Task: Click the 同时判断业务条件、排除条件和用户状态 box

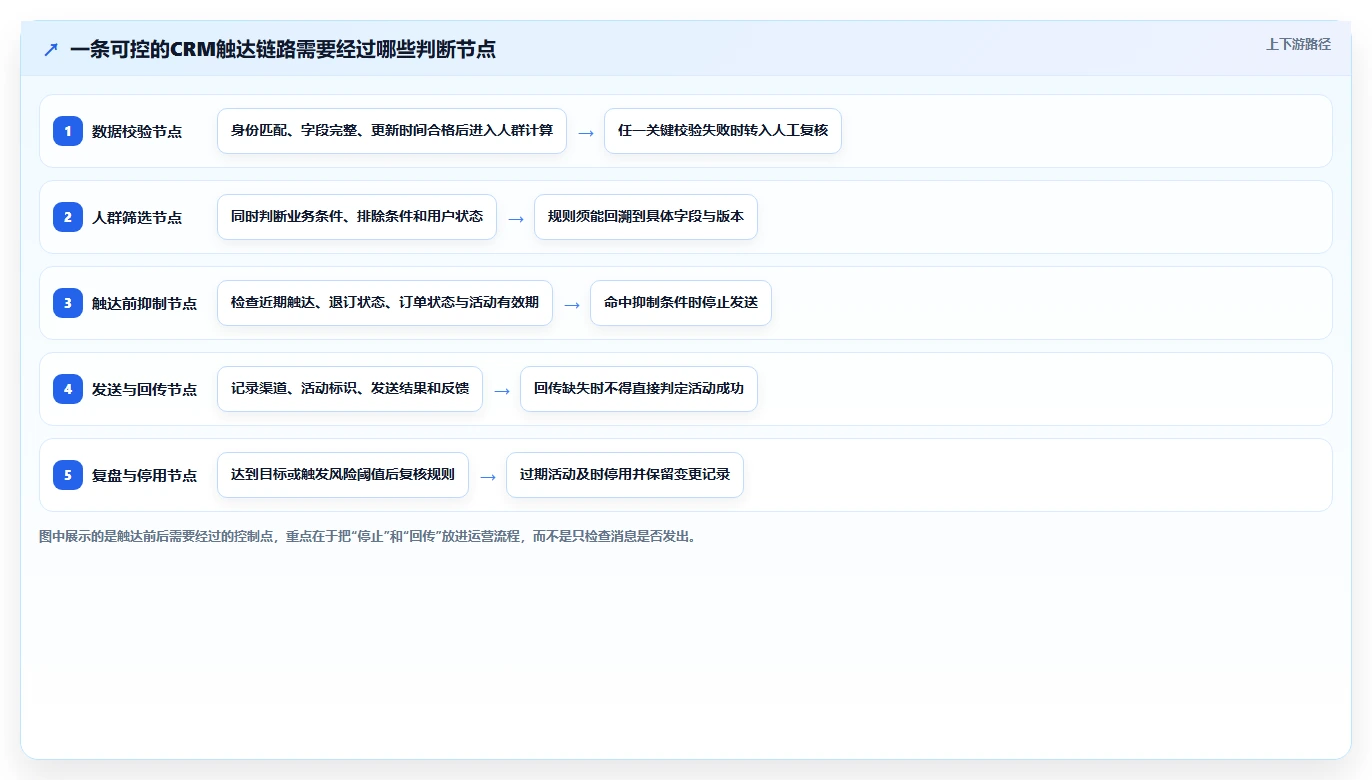Action: pos(357,217)
